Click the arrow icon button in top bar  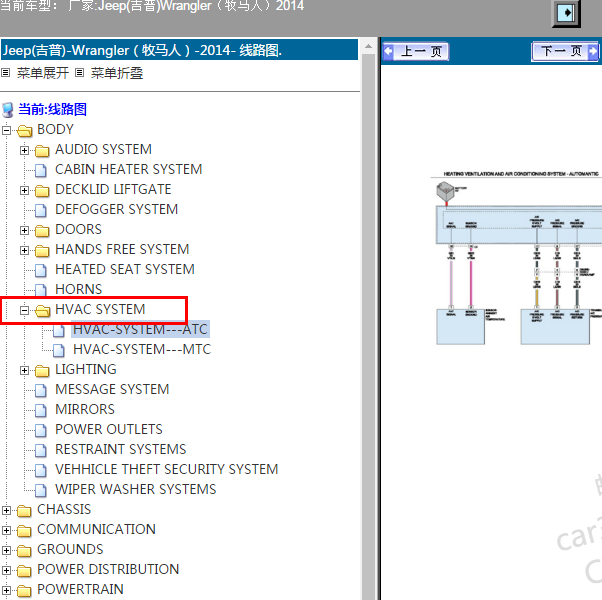point(566,13)
